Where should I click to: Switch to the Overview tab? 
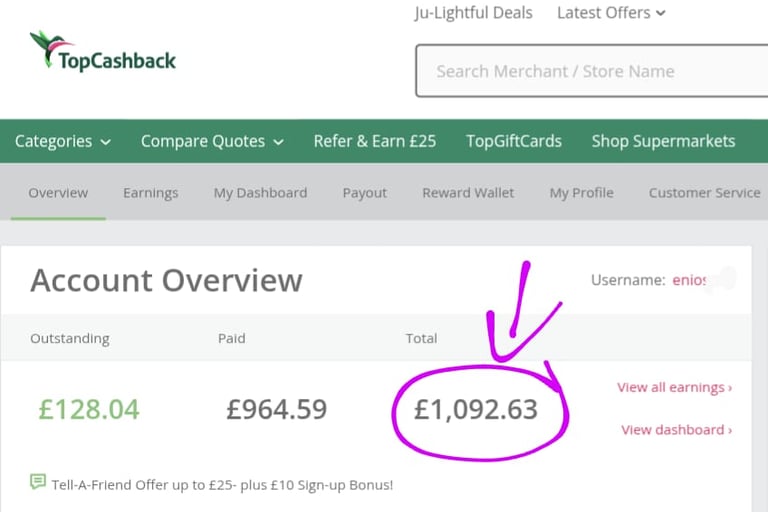click(x=58, y=193)
